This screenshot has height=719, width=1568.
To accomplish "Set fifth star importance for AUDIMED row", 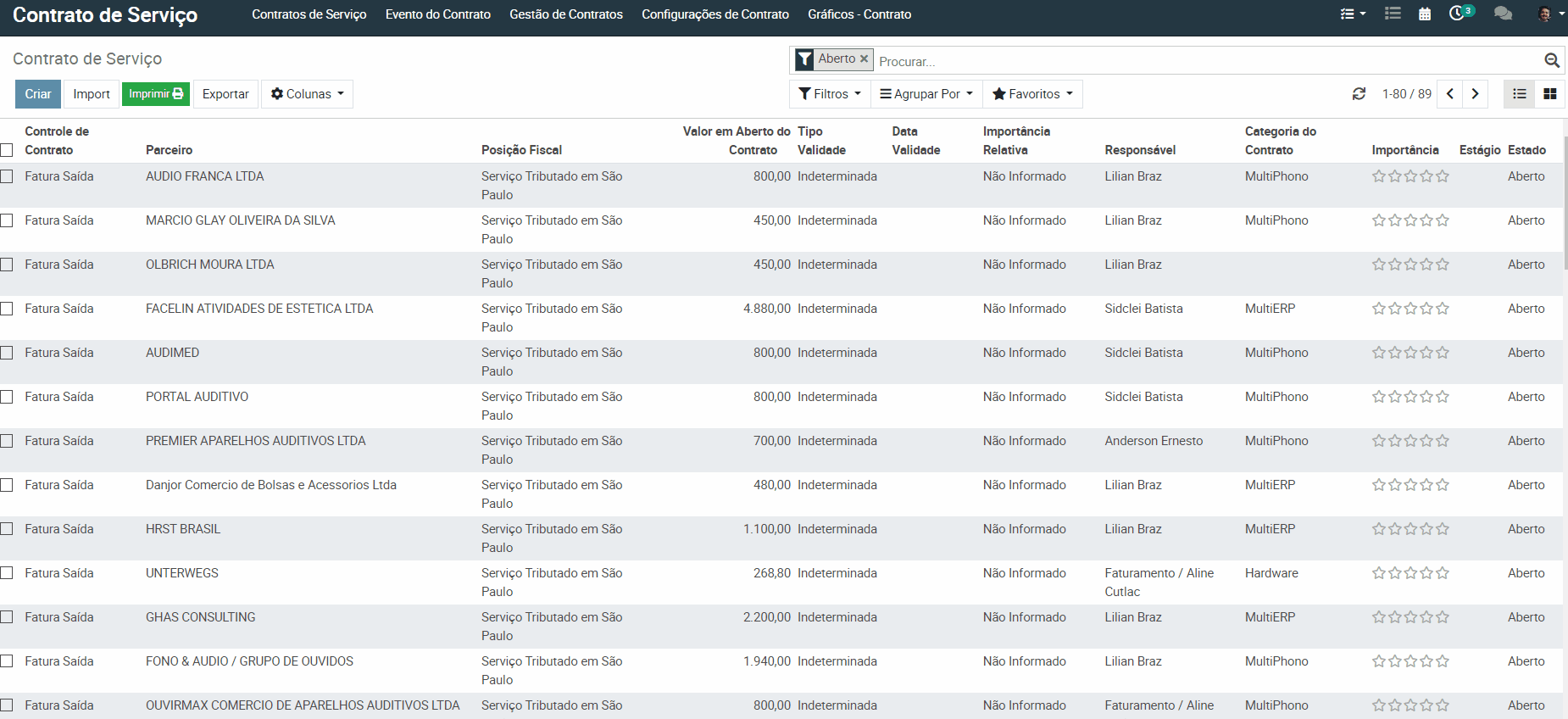I will 1443,353.
